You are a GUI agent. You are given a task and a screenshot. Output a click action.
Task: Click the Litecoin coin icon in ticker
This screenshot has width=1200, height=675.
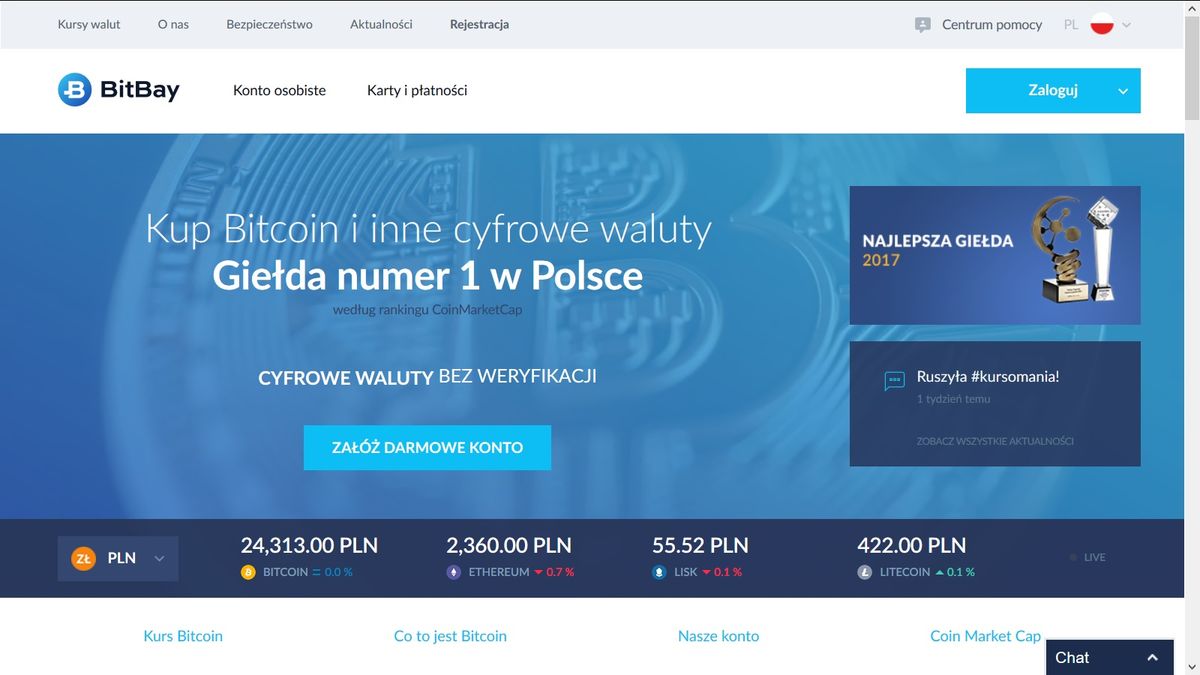click(865, 572)
